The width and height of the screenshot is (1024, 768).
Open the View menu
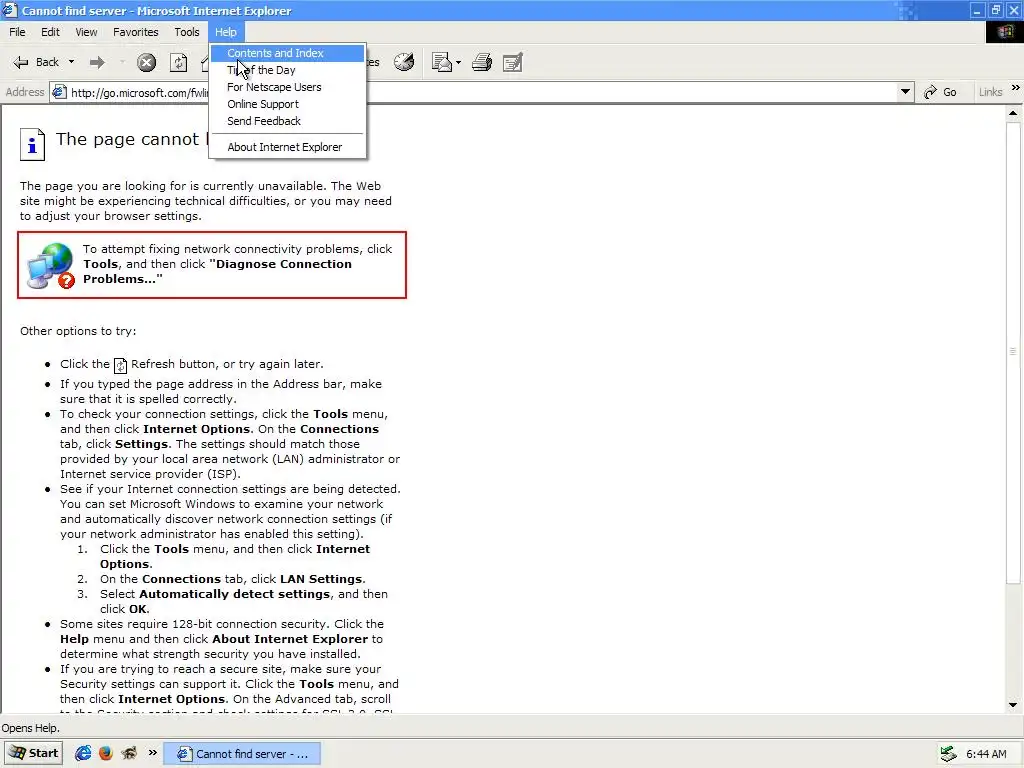tap(86, 32)
